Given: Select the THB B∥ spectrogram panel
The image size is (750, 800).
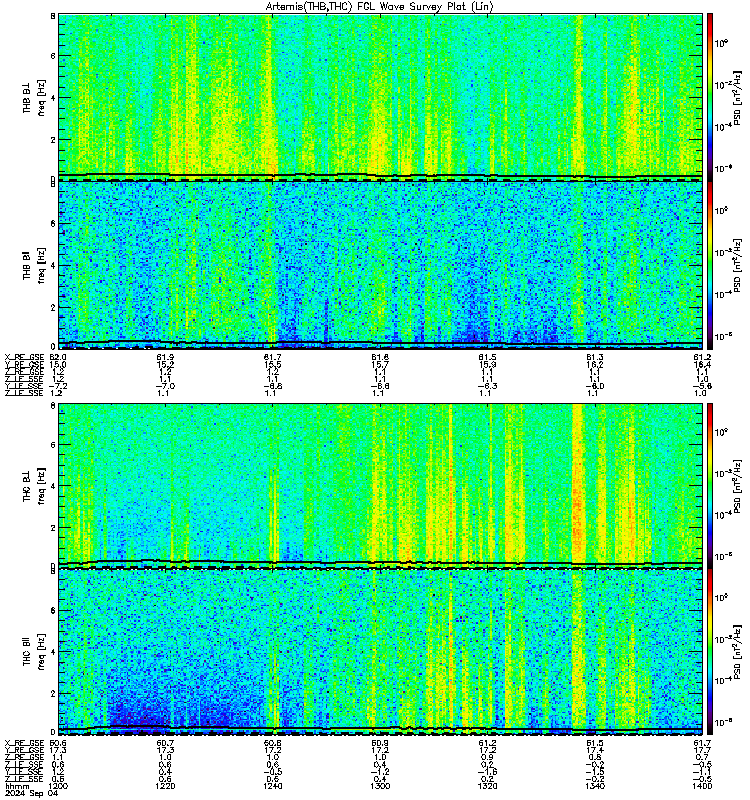Looking at the screenshot, I should pyautogui.click(x=380, y=265).
